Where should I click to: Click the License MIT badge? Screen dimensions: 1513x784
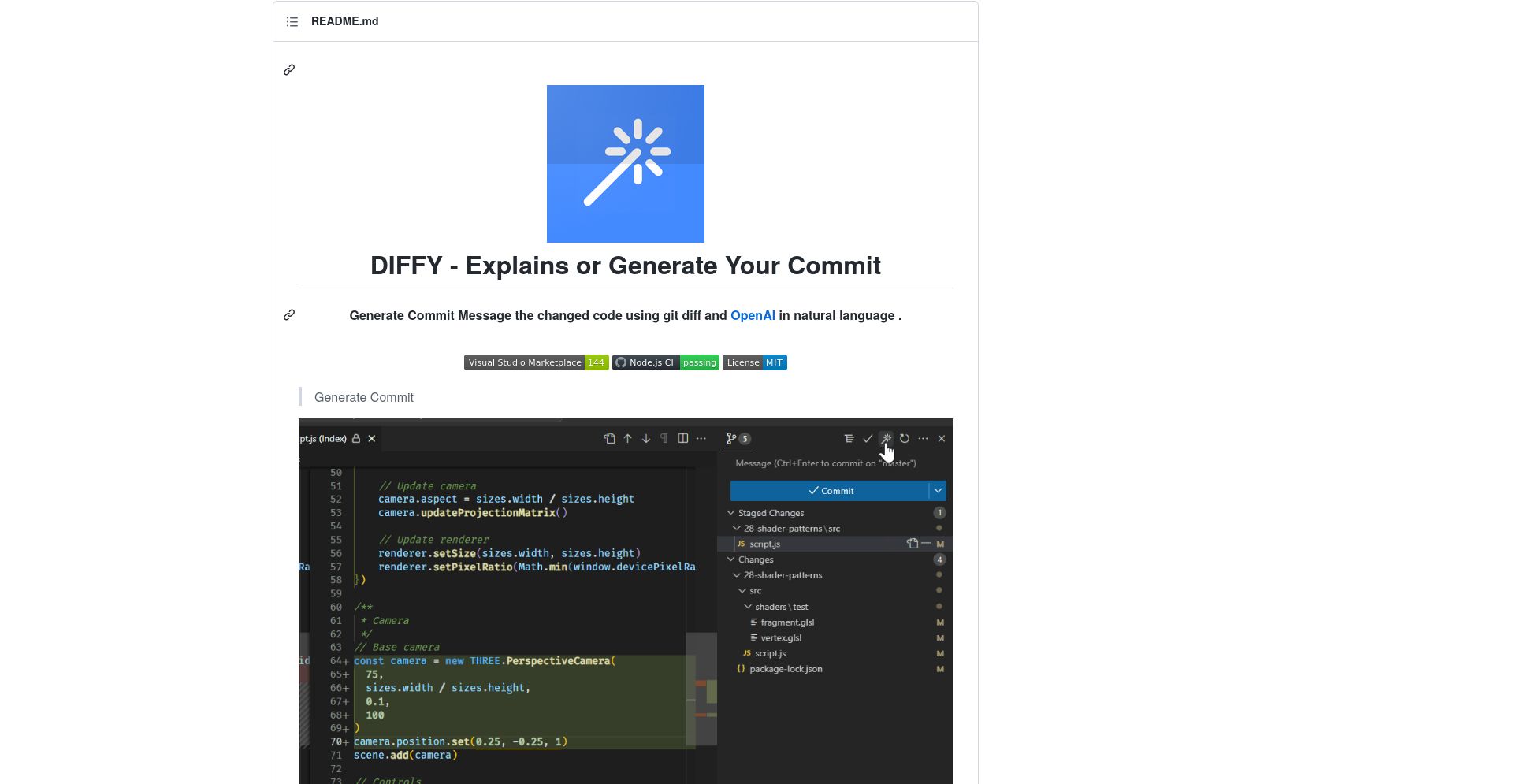coord(755,362)
